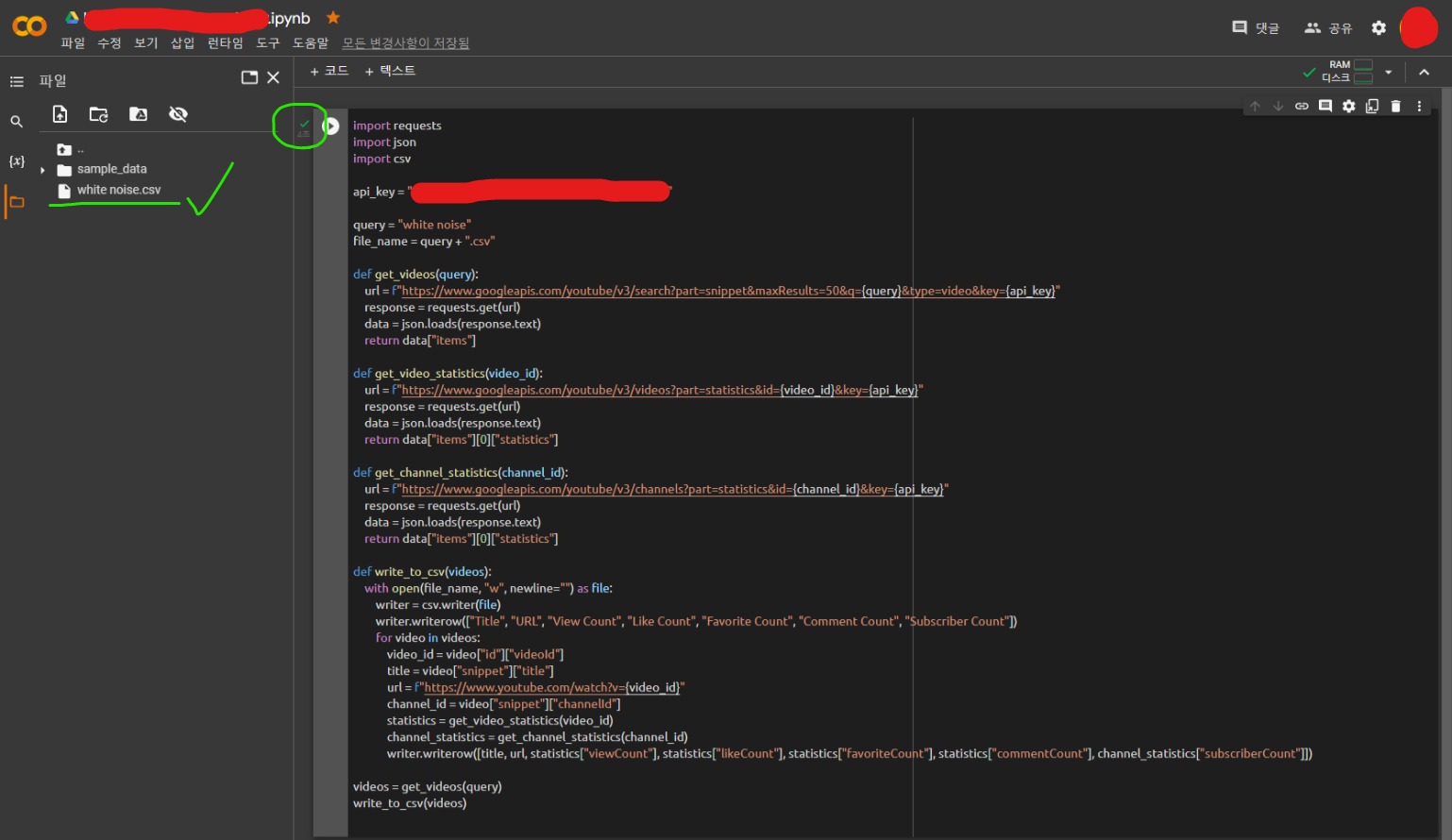Move the cell down
The image size is (1452, 840).
tap(1278, 106)
